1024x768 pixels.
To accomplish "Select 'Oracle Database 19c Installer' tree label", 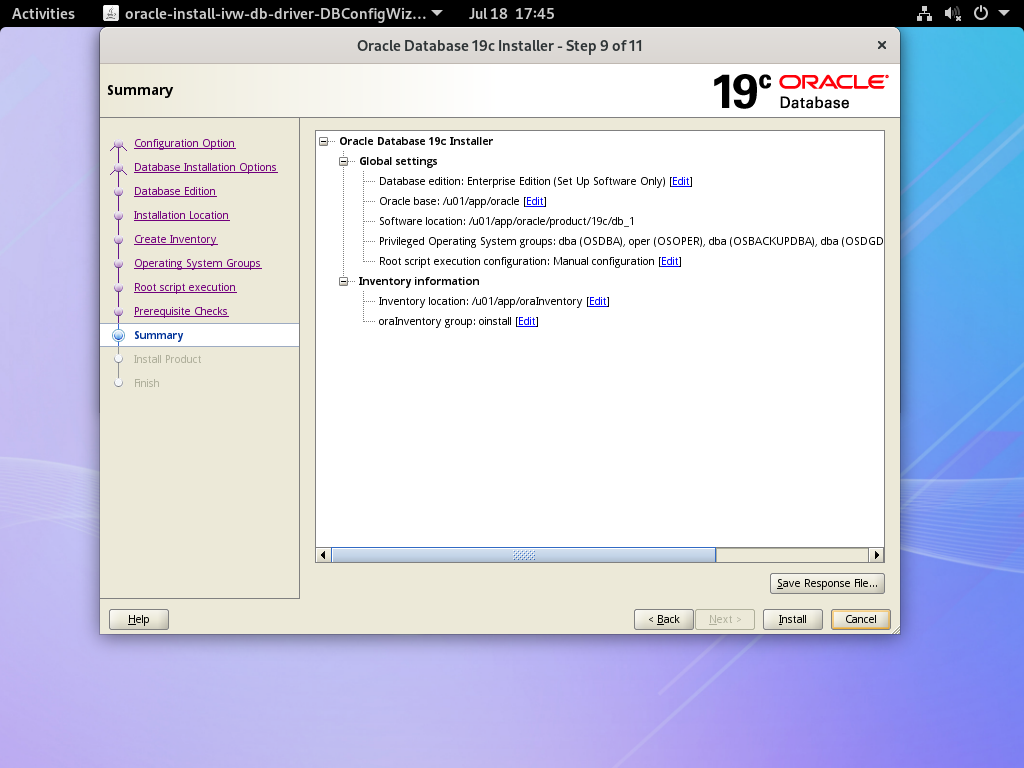I will (416, 141).
